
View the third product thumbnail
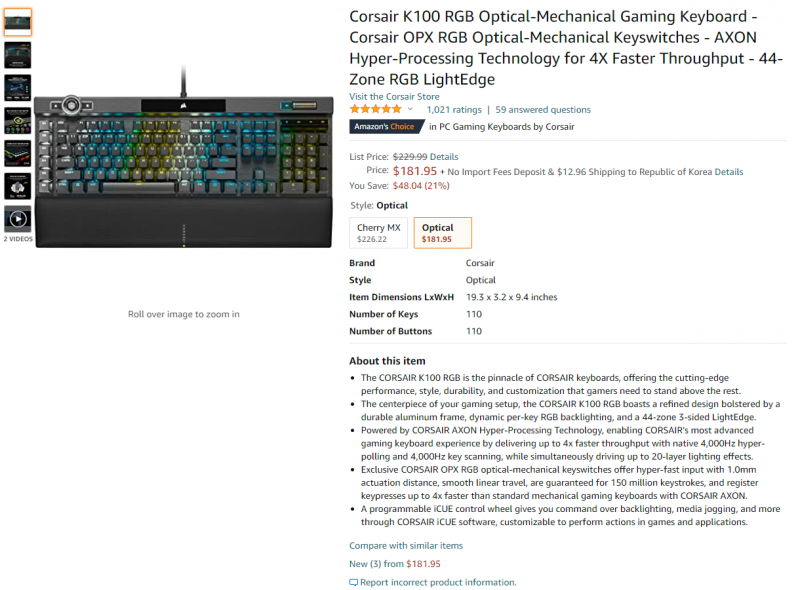(18, 87)
